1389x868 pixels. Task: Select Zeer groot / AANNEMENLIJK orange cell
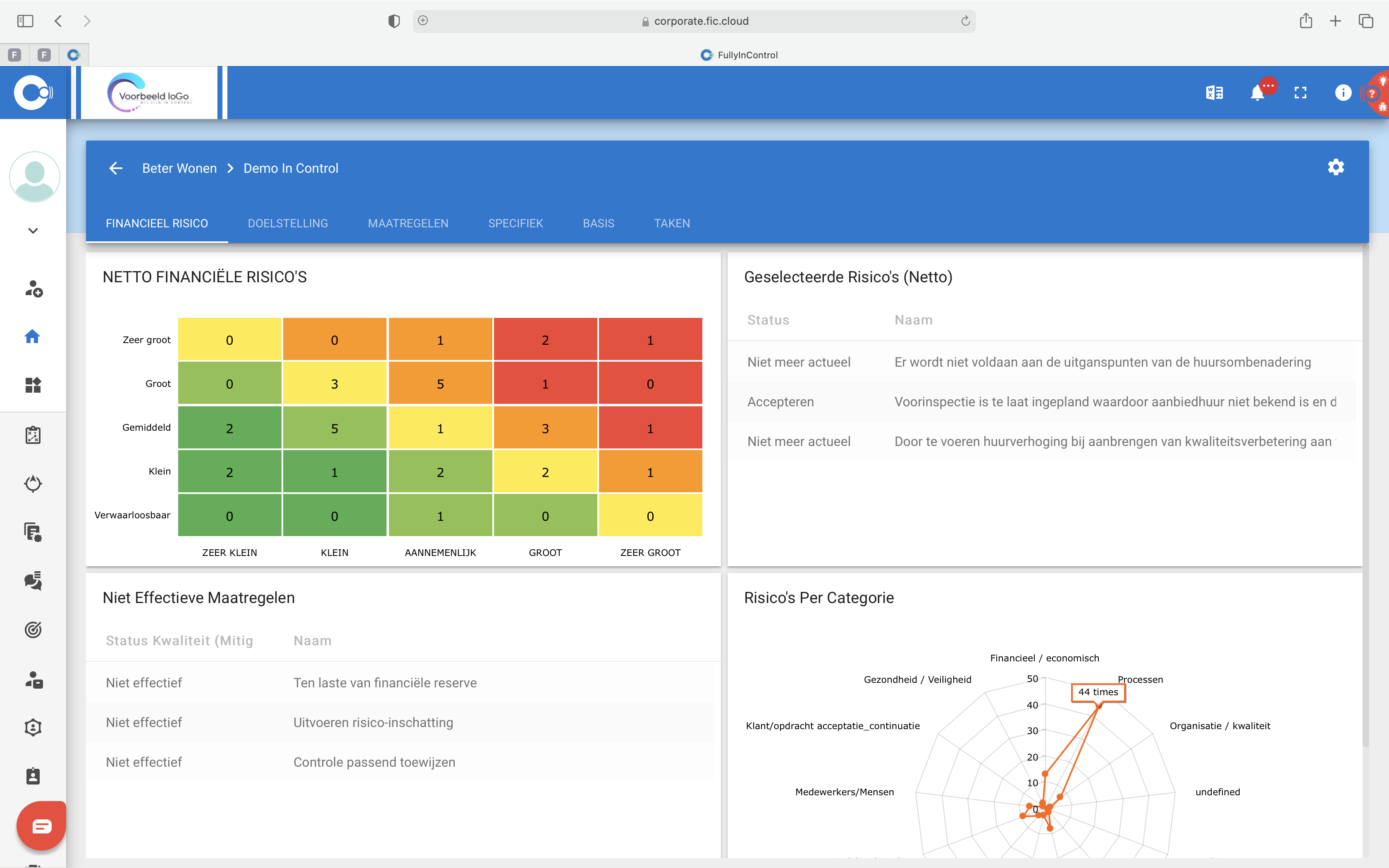440,340
